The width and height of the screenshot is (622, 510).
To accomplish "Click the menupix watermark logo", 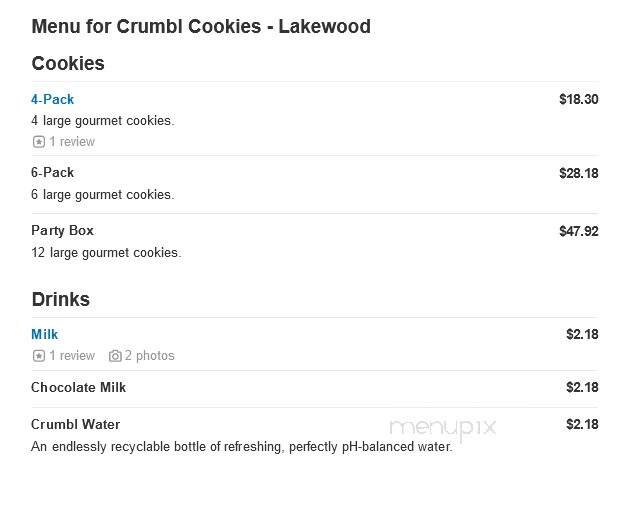I will (442, 428).
